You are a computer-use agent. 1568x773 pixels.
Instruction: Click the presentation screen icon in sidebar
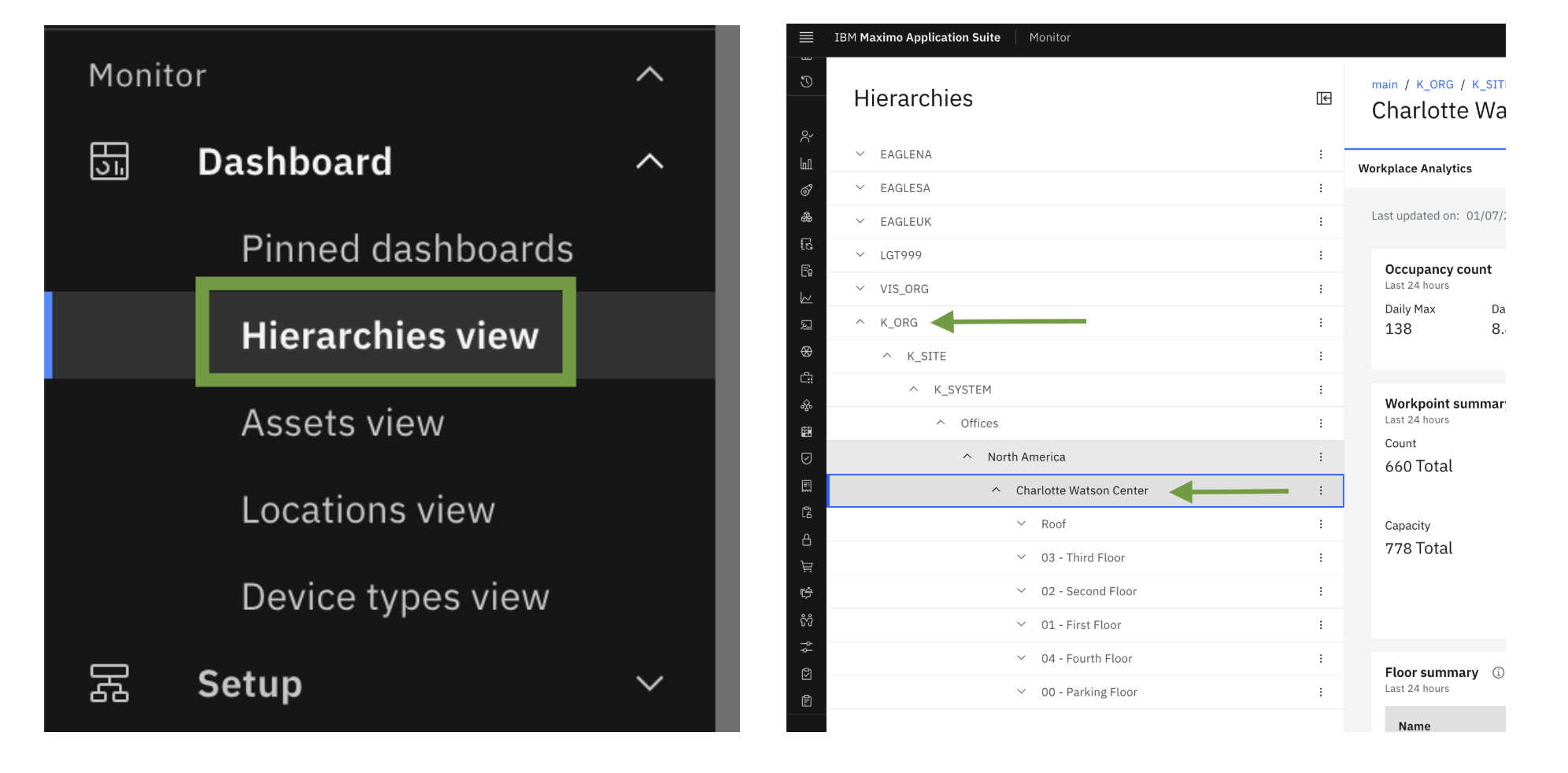806,324
